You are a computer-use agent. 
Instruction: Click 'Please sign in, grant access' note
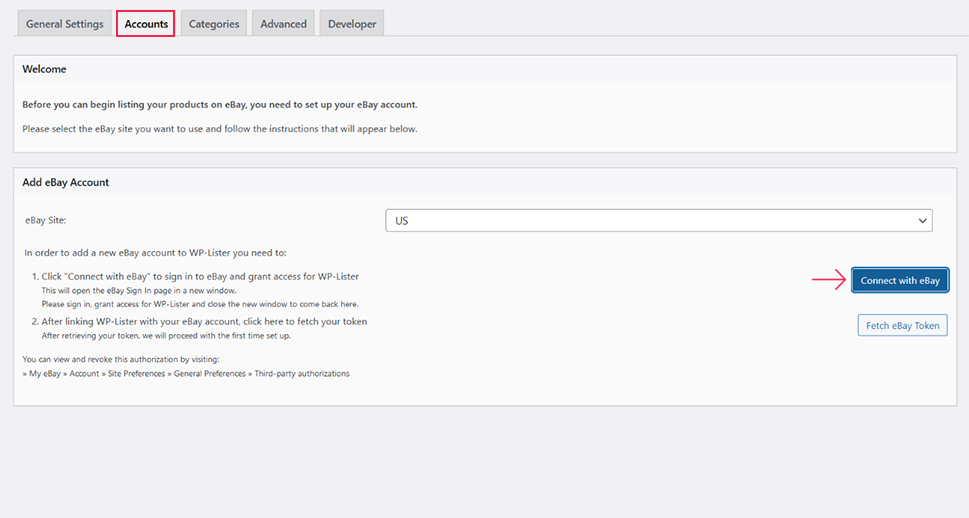coord(200,304)
